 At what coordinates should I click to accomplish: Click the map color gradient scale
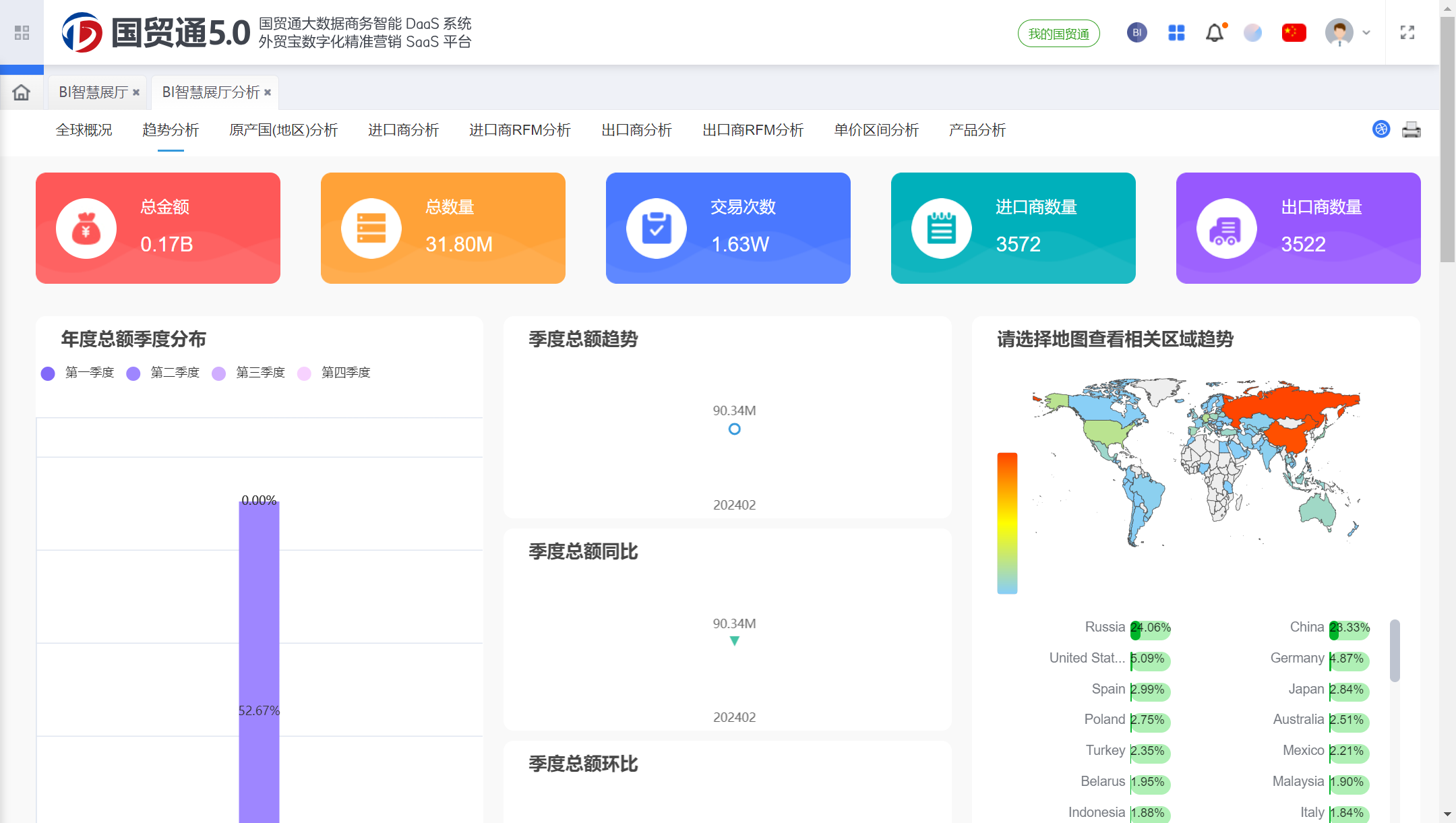[x=1007, y=523]
